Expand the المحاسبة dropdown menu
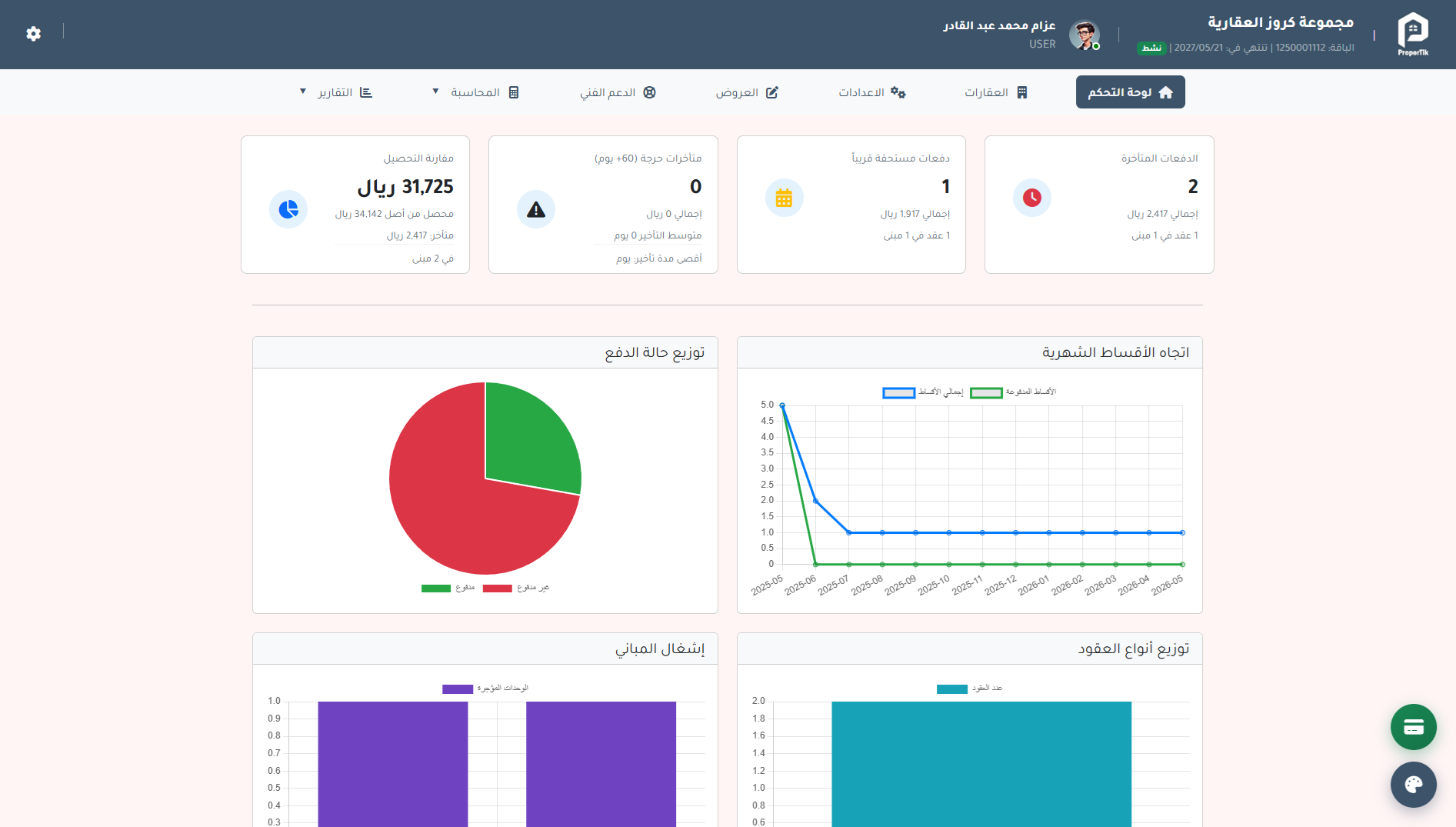This screenshot has height=827, width=1456. [477, 92]
